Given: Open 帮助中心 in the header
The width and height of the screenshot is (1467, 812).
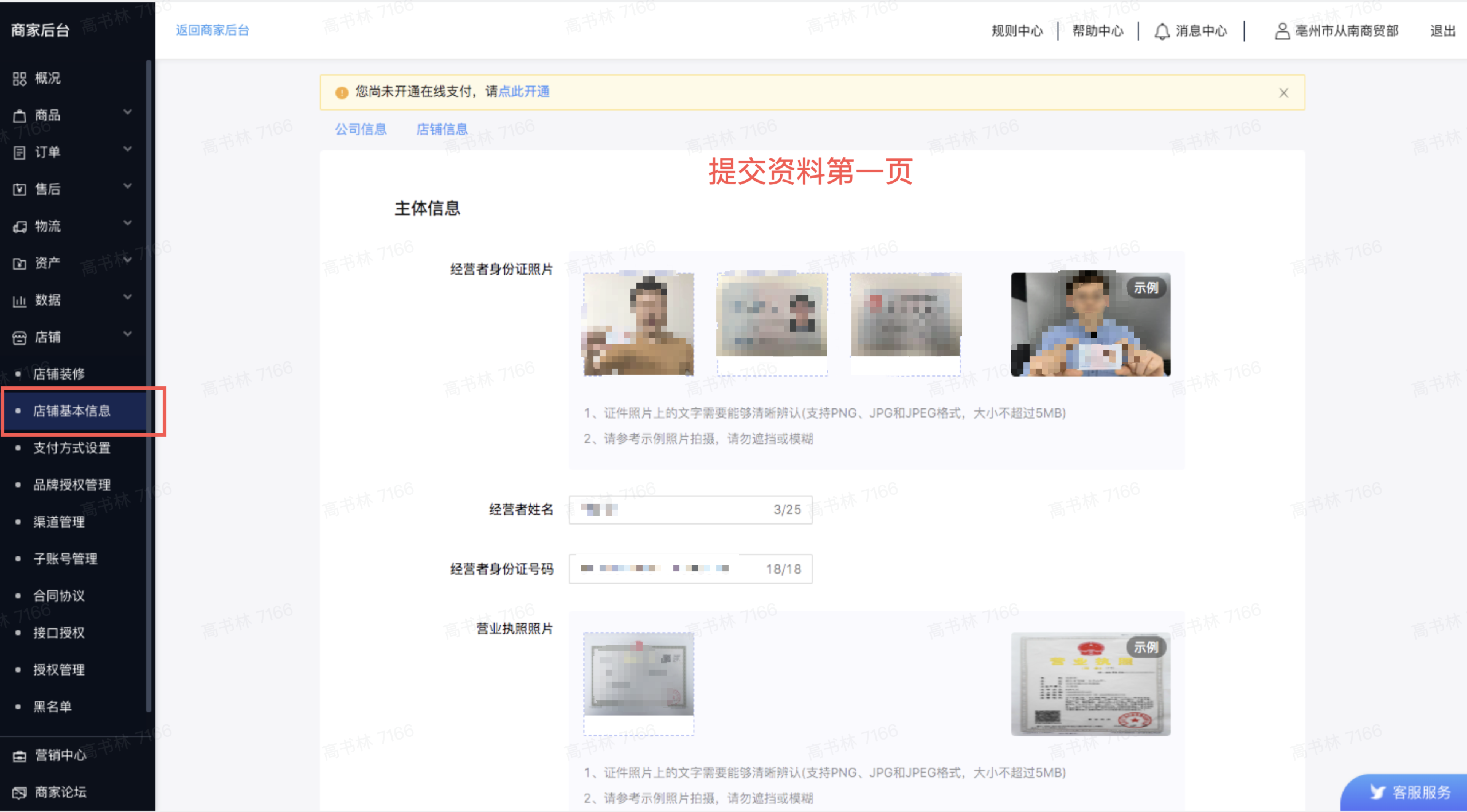Looking at the screenshot, I should [x=1098, y=31].
